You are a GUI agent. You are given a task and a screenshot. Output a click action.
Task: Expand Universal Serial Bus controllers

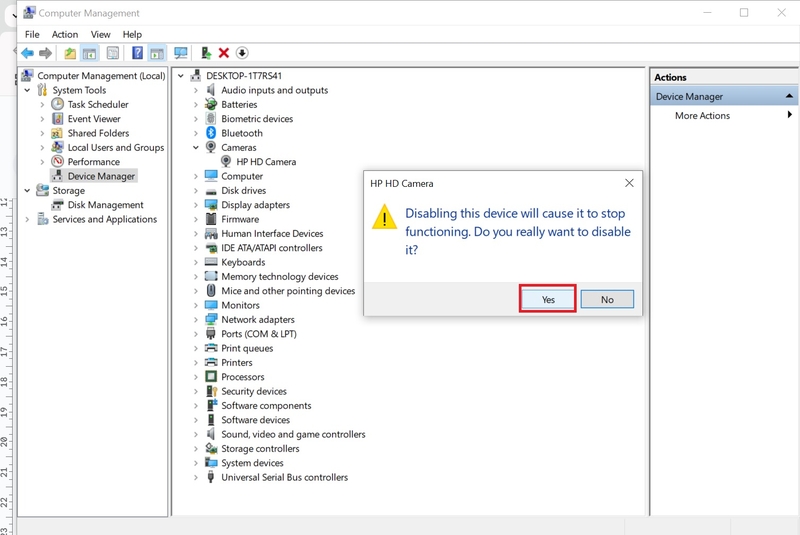[x=195, y=477]
